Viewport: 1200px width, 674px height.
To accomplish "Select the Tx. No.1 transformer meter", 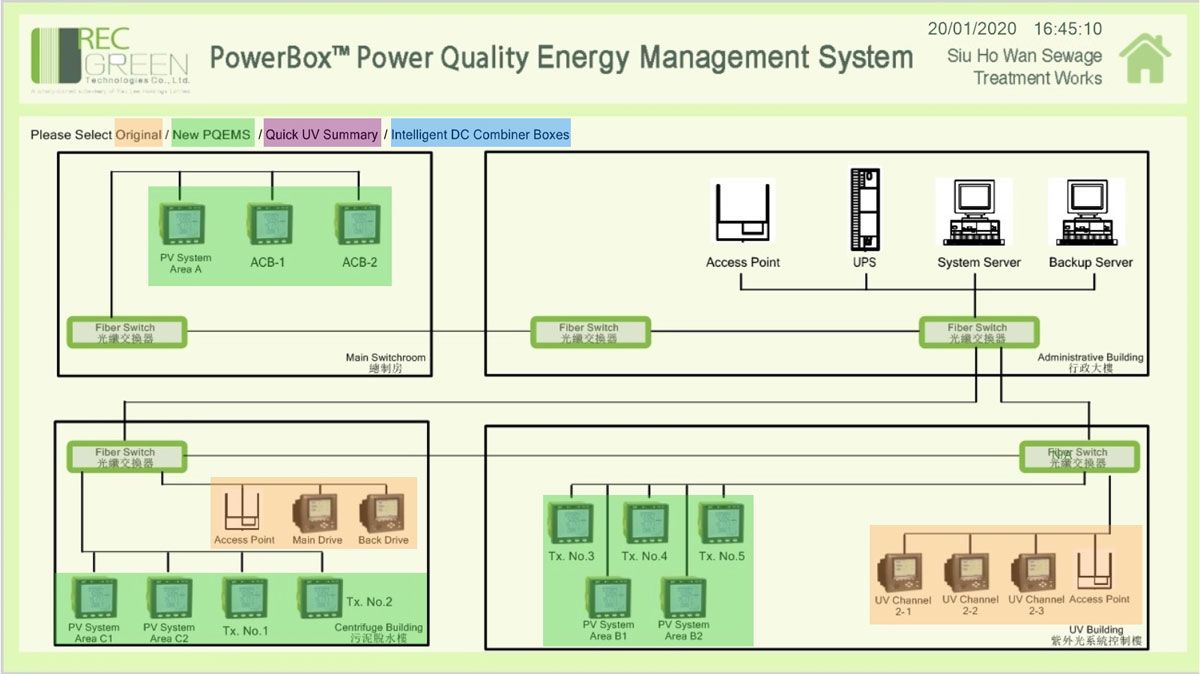I will (245, 599).
